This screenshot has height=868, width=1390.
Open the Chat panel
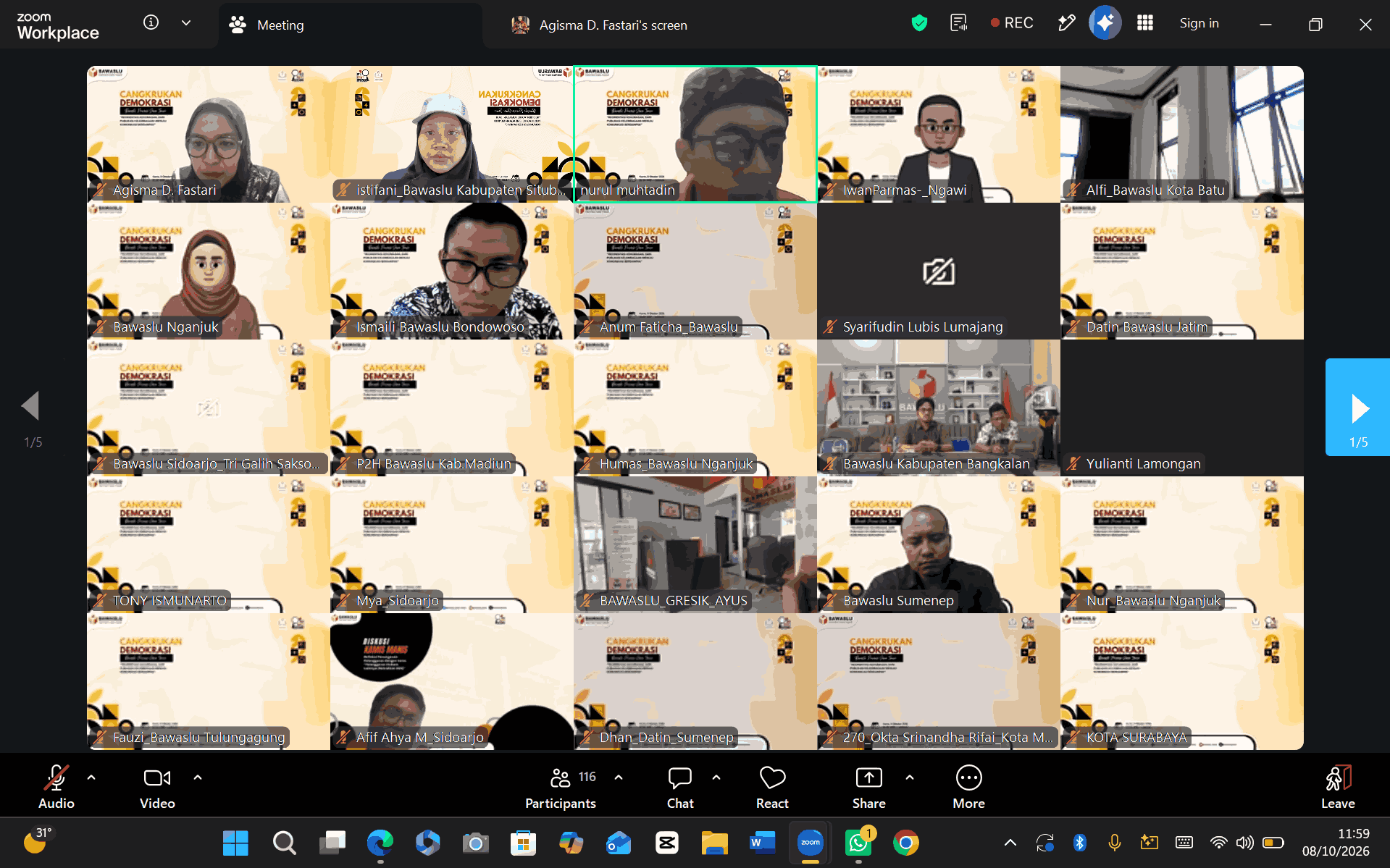click(x=680, y=787)
